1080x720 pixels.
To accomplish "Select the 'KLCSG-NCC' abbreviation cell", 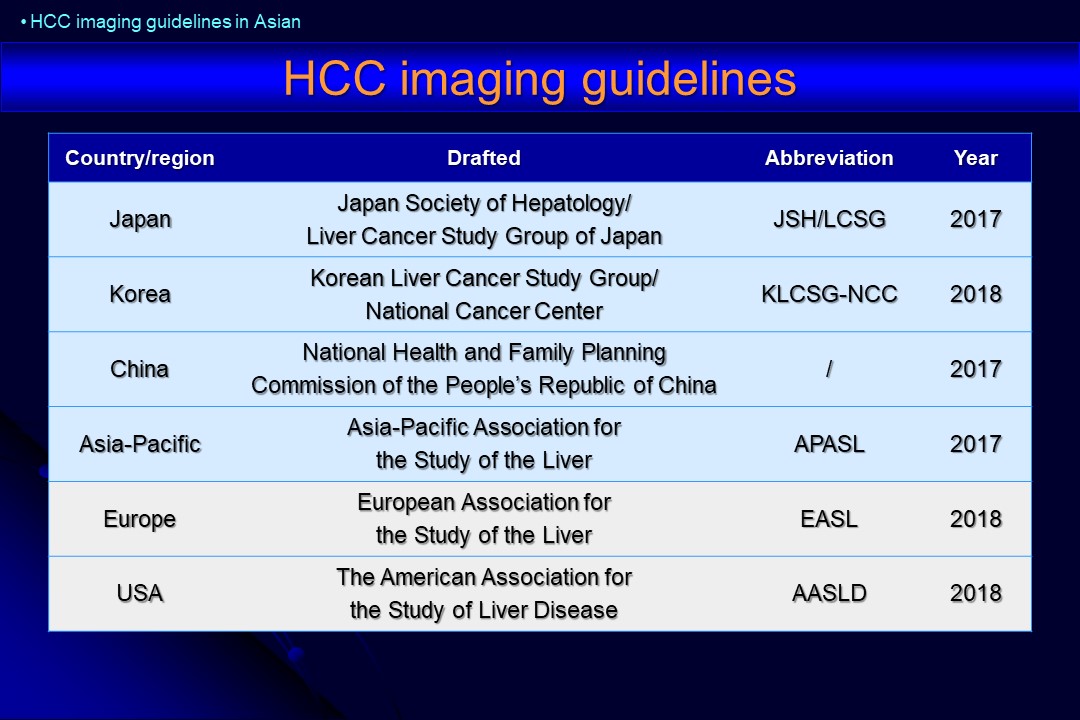I will [x=829, y=294].
